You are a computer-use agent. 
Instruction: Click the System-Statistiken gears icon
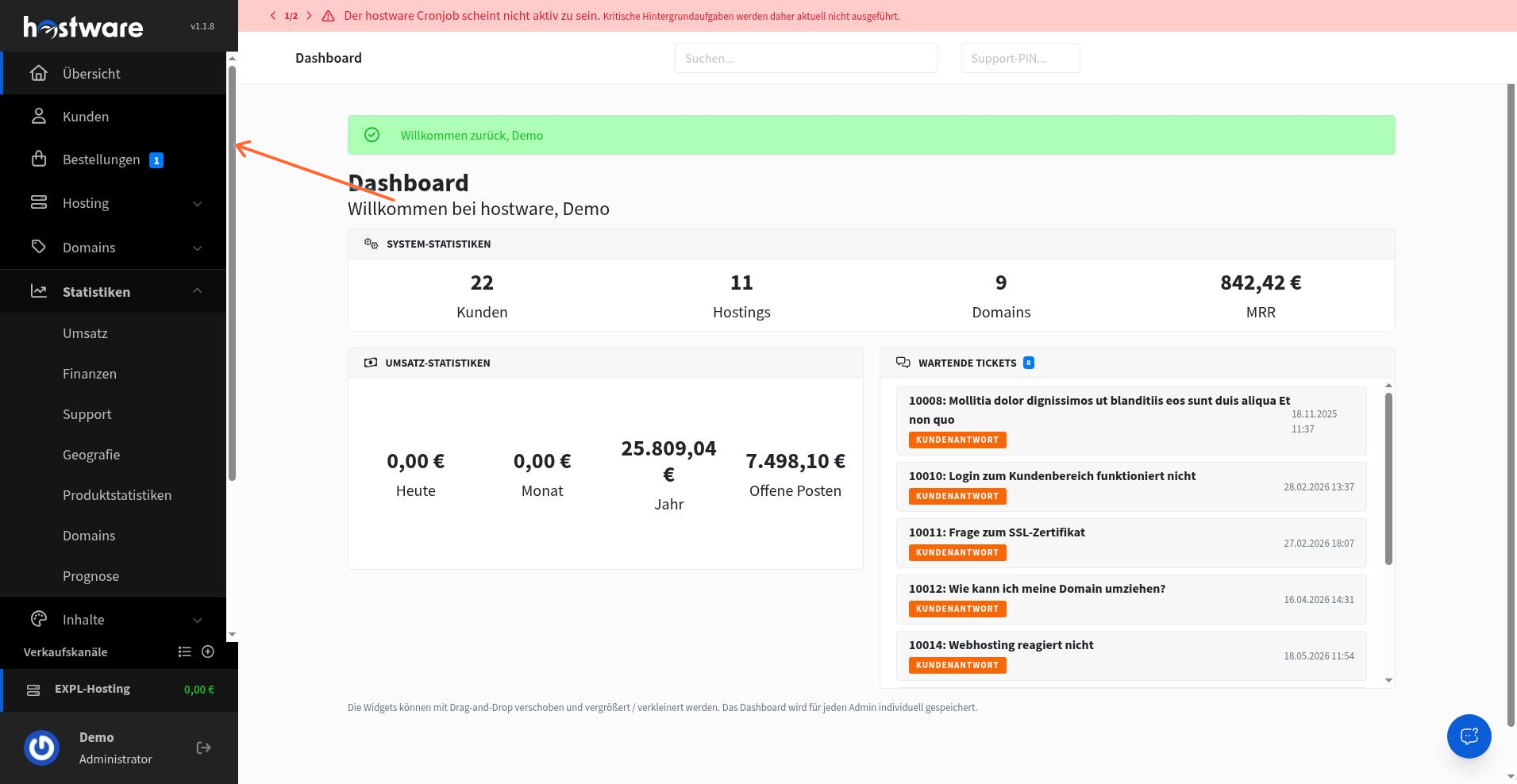click(x=371, y=244)
